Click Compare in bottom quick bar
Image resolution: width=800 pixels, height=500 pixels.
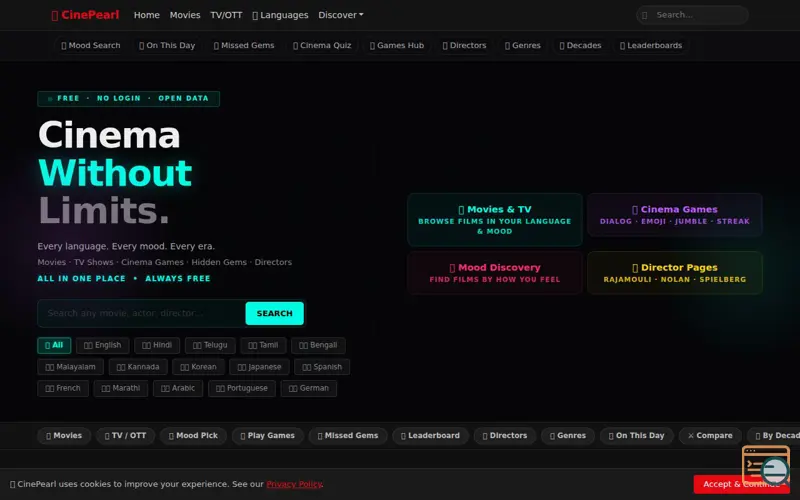coord(710,436)
